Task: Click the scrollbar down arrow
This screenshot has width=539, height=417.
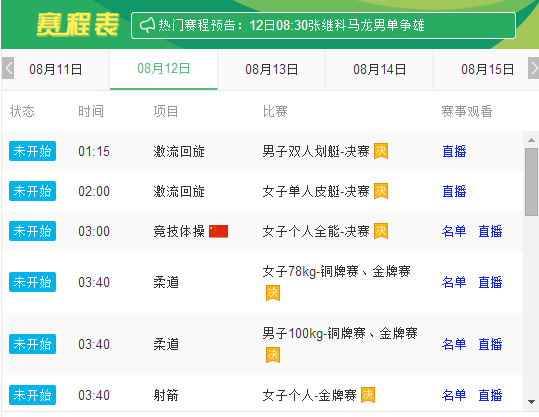Action: coord(531,402)
